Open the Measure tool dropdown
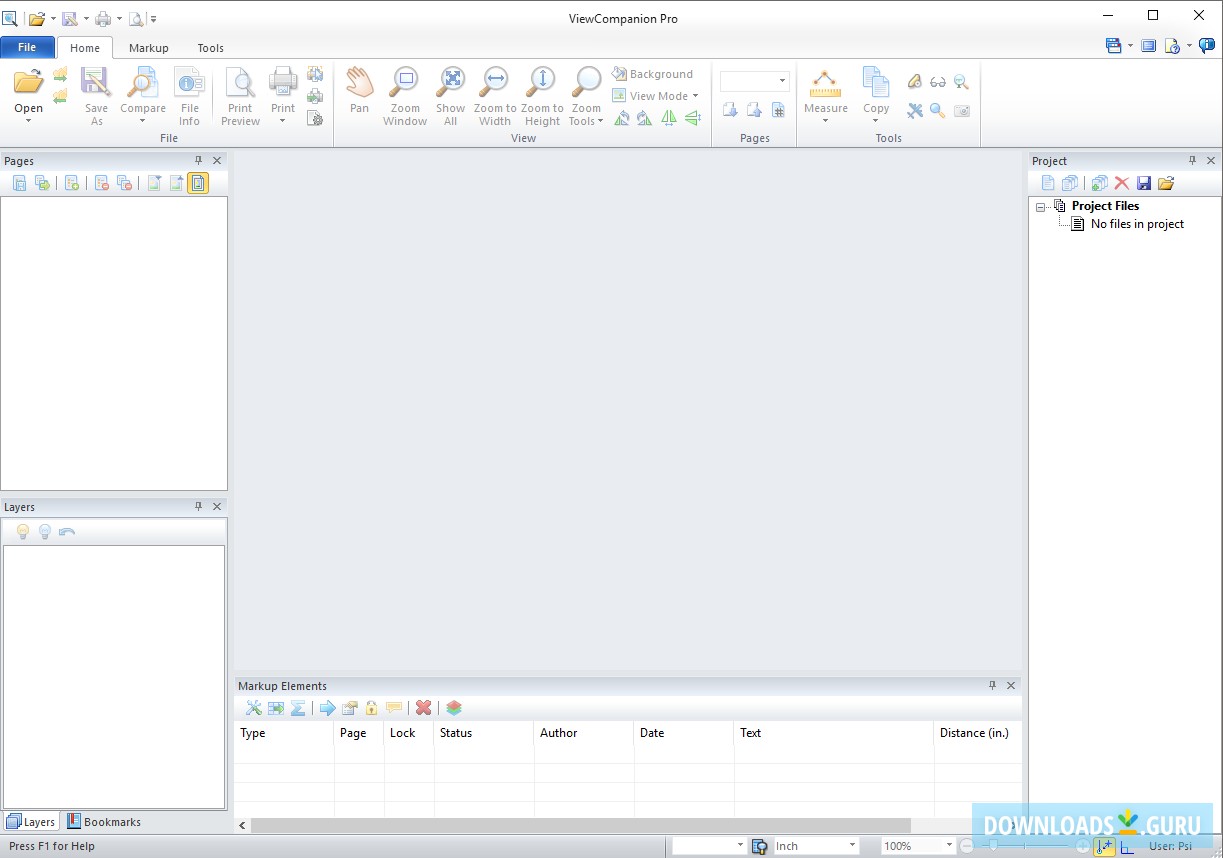The height and width of the screenshot is (858, 1223). (826, 121)
